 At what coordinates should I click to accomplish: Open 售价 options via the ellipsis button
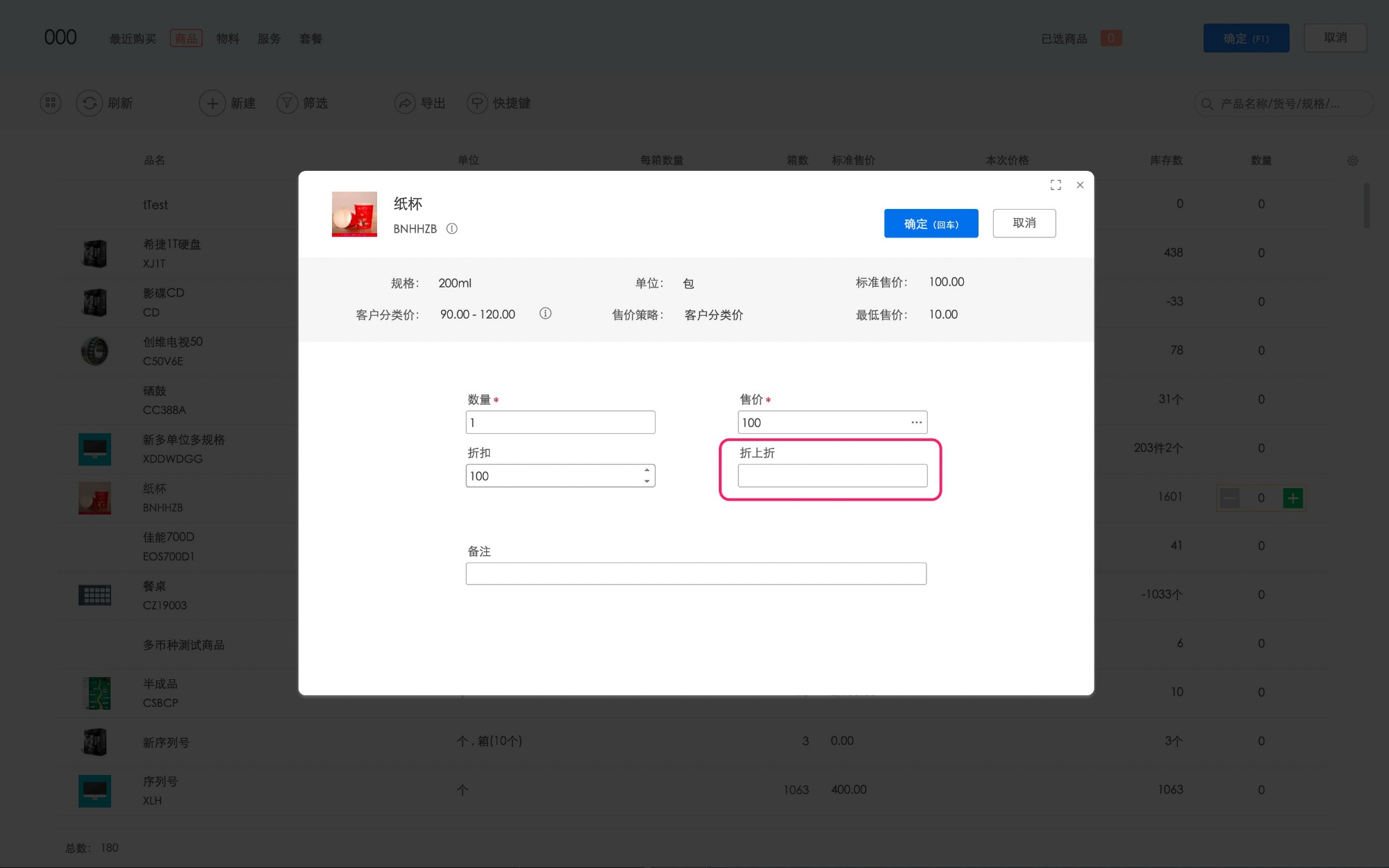pos(915,422)
